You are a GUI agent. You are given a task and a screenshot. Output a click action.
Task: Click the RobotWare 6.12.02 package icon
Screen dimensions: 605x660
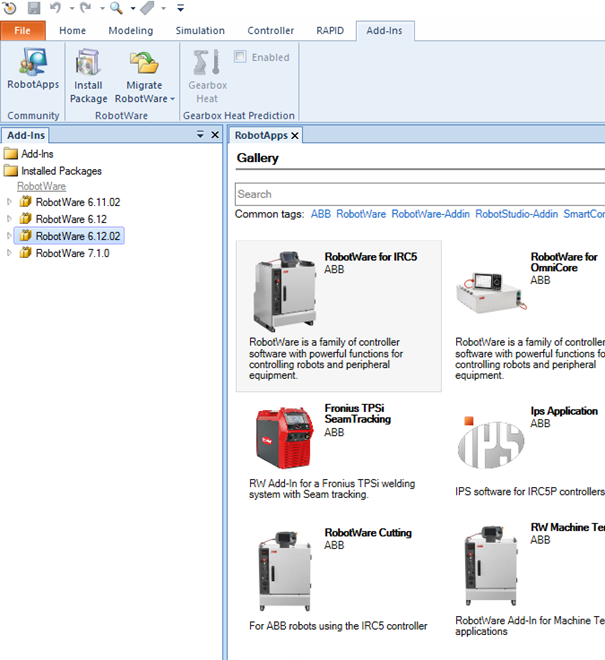(26, 236)
